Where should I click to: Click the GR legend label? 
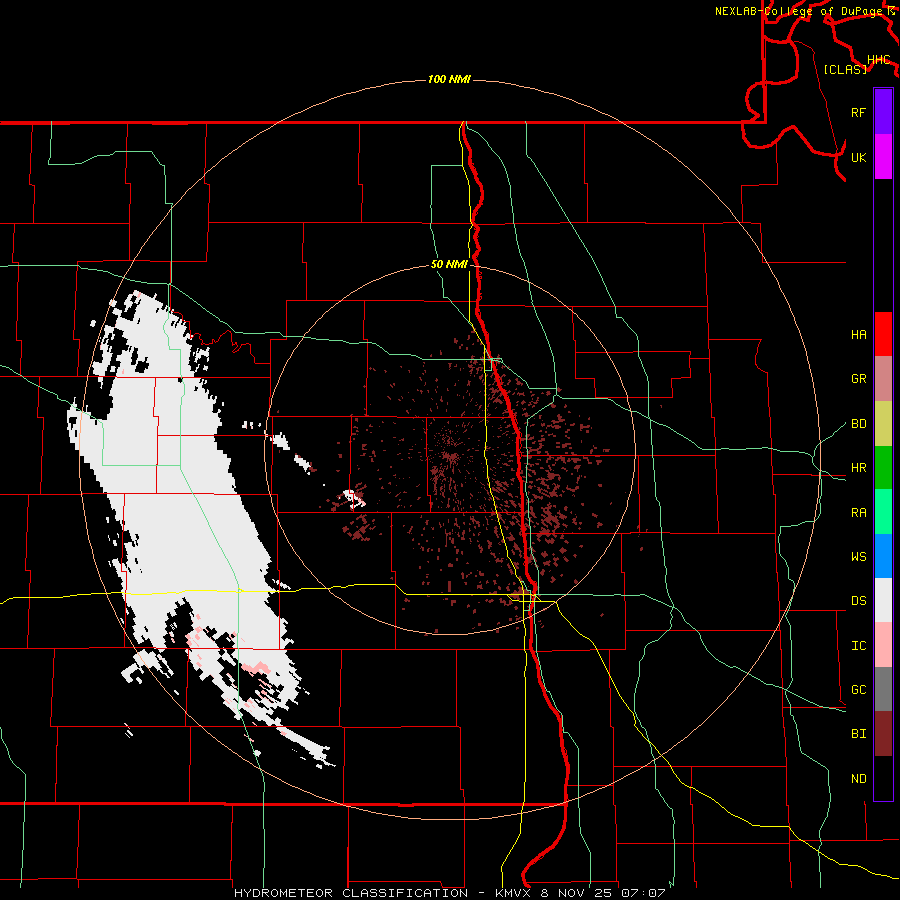pyautogui.click(x=858, y=379)
